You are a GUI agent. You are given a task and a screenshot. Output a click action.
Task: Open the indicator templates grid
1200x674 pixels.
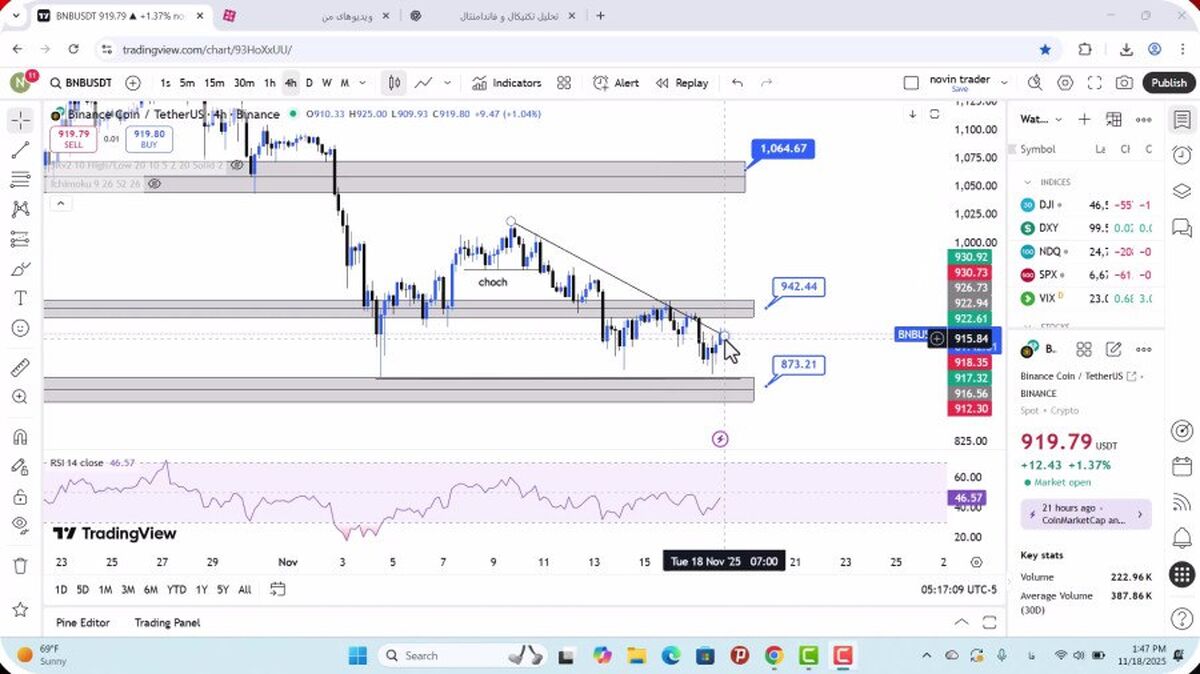pos(564,83)
